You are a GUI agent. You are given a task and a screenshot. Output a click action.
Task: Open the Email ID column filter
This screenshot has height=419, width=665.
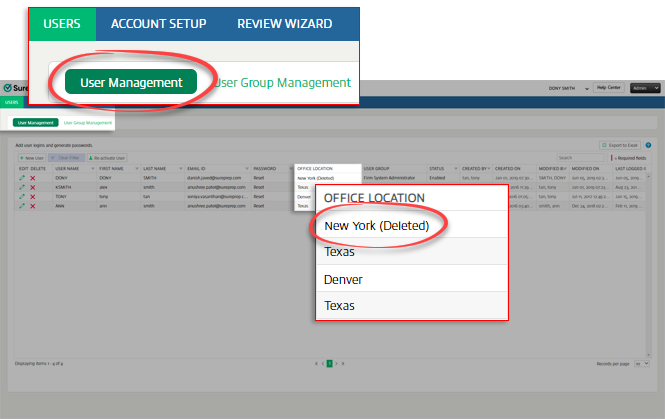[247, 168]
